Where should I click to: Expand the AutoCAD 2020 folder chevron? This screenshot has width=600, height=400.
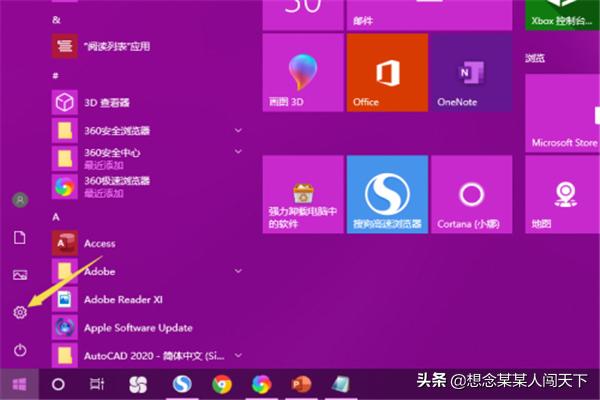coord(238,356)
